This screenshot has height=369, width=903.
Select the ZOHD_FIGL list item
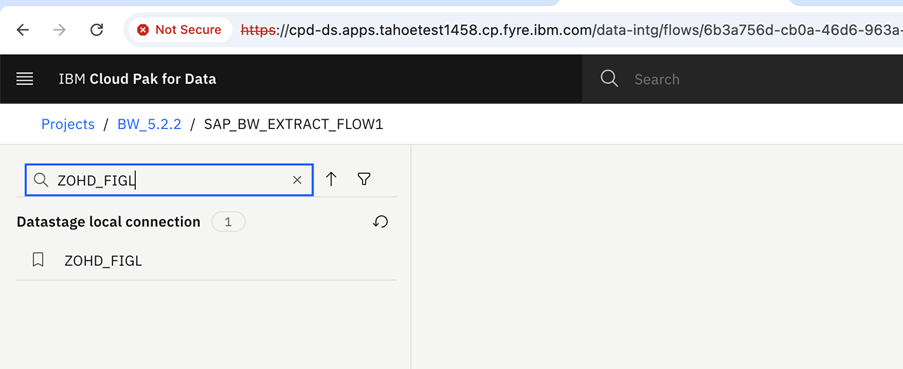[206, 261]
